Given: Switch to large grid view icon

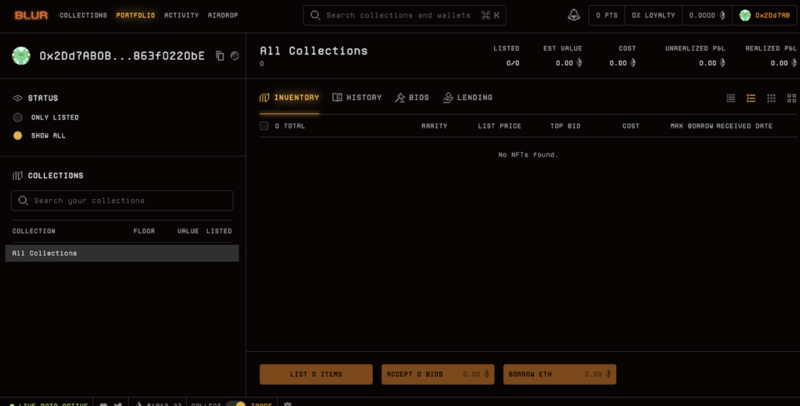Looking at the screenshot, I should [x=791, y=98].
